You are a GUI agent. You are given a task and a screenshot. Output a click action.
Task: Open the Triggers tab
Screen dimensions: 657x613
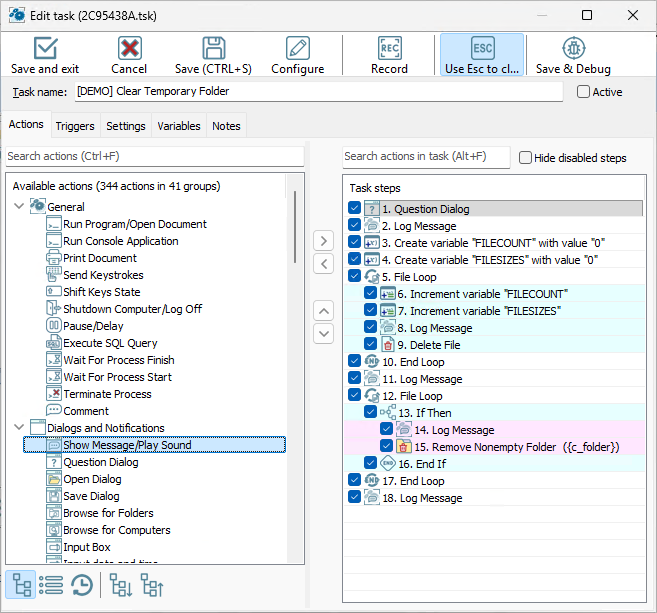[75, 126]
